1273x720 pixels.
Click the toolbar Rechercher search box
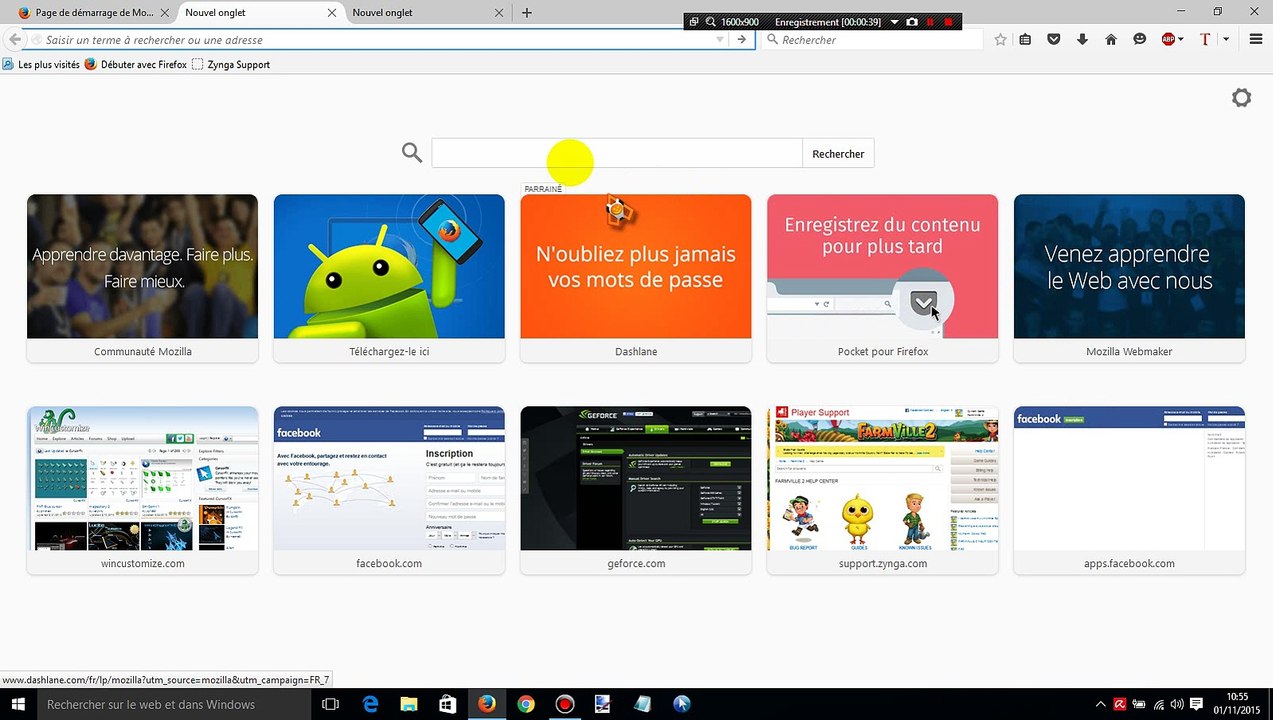pyautogui.click(x=872, y=40)
